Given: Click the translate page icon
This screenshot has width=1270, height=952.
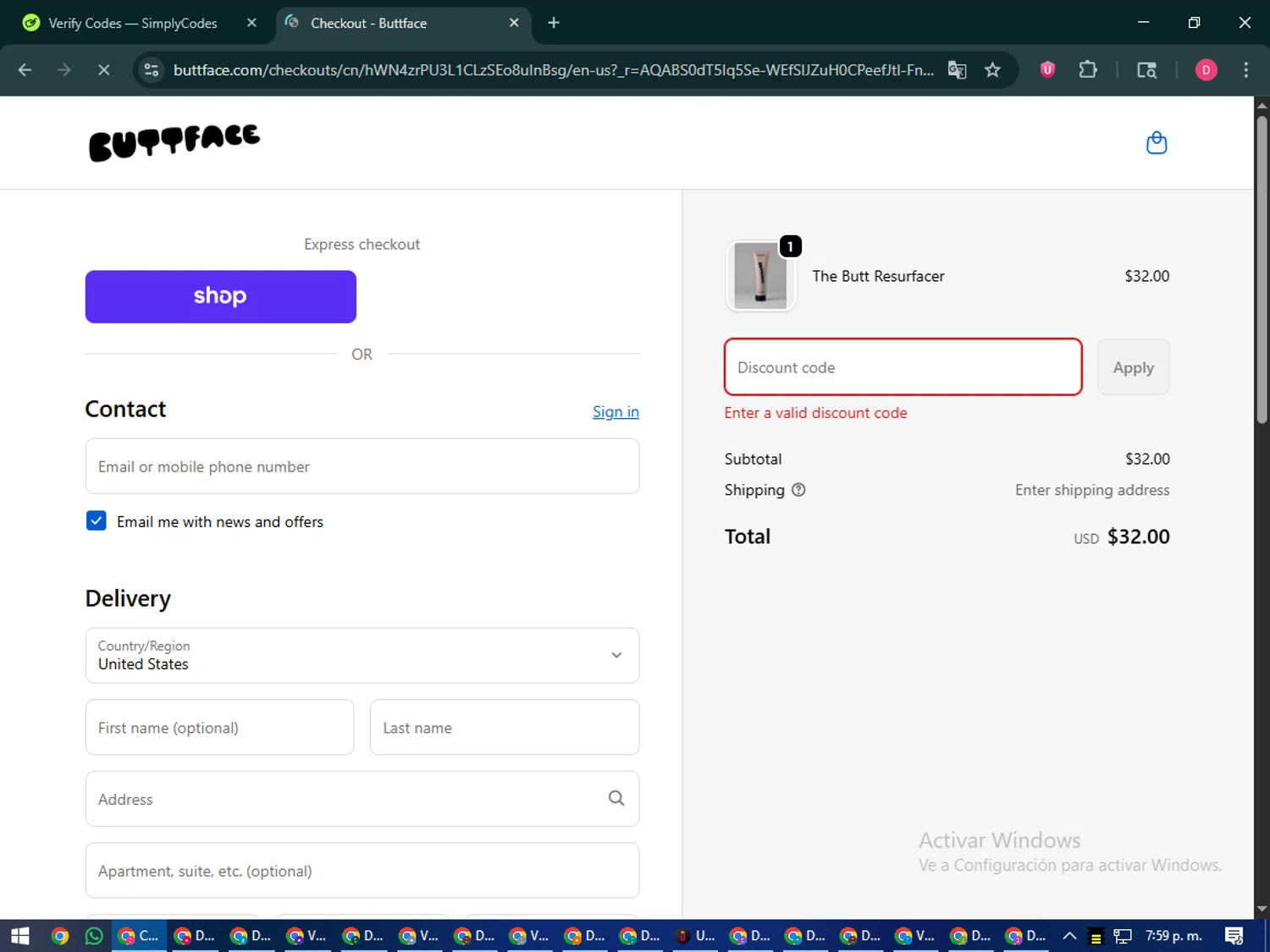Looking at the screenshot, I should coord(957,70).
